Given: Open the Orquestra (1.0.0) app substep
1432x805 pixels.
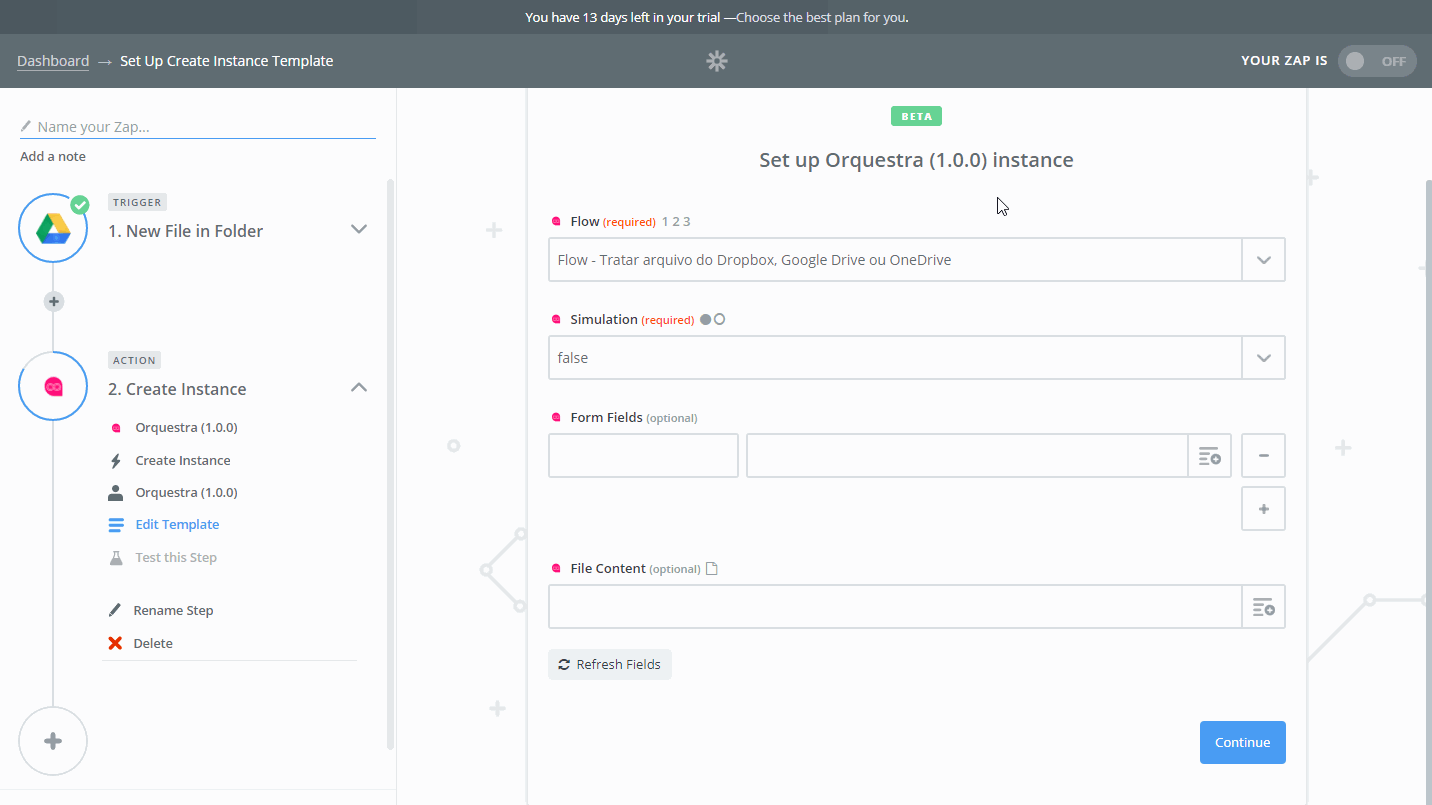Looking at the screenshot, I should tap(186, 428).
